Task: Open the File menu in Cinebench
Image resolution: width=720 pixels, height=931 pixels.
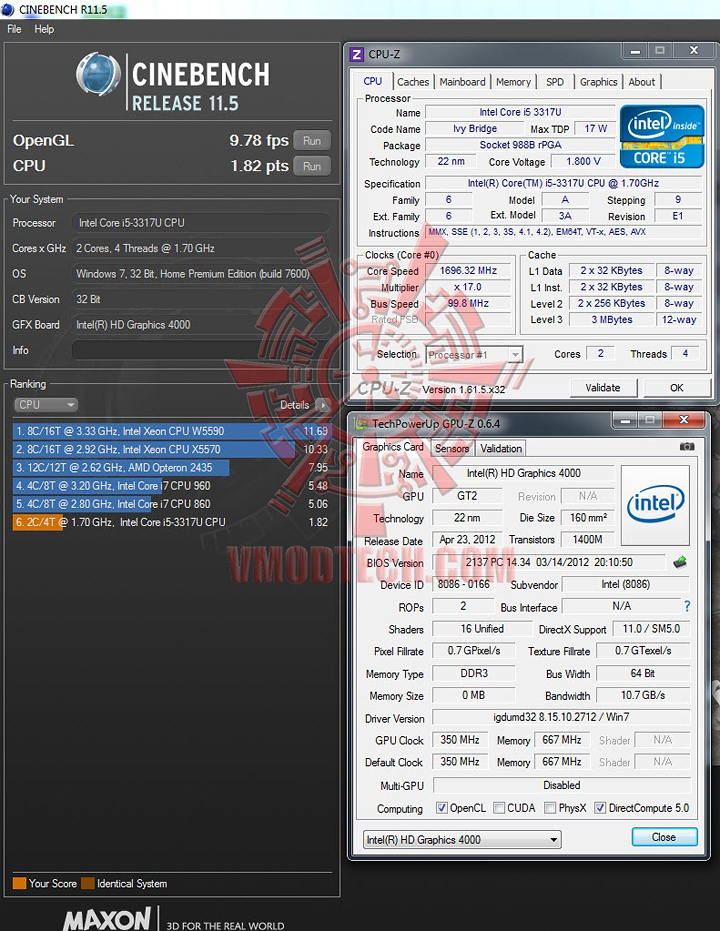Action: (x=14, y=29)
